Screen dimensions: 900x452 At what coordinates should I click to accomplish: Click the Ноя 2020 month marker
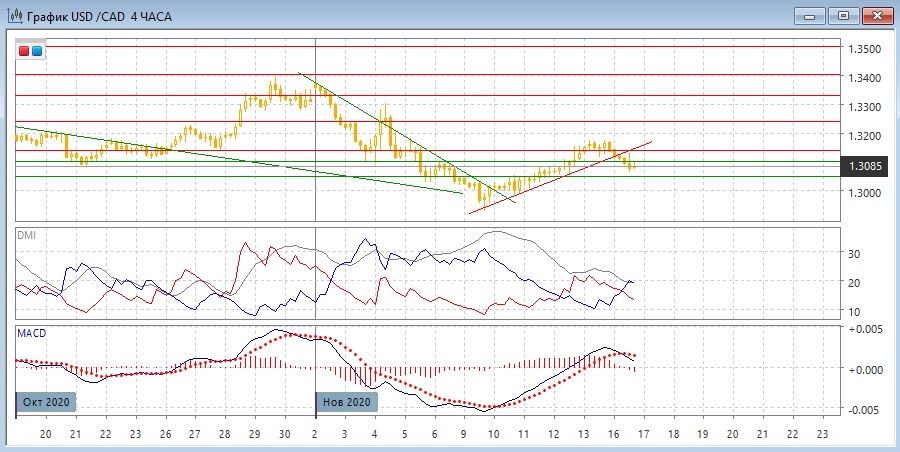[x=346, y=402]
